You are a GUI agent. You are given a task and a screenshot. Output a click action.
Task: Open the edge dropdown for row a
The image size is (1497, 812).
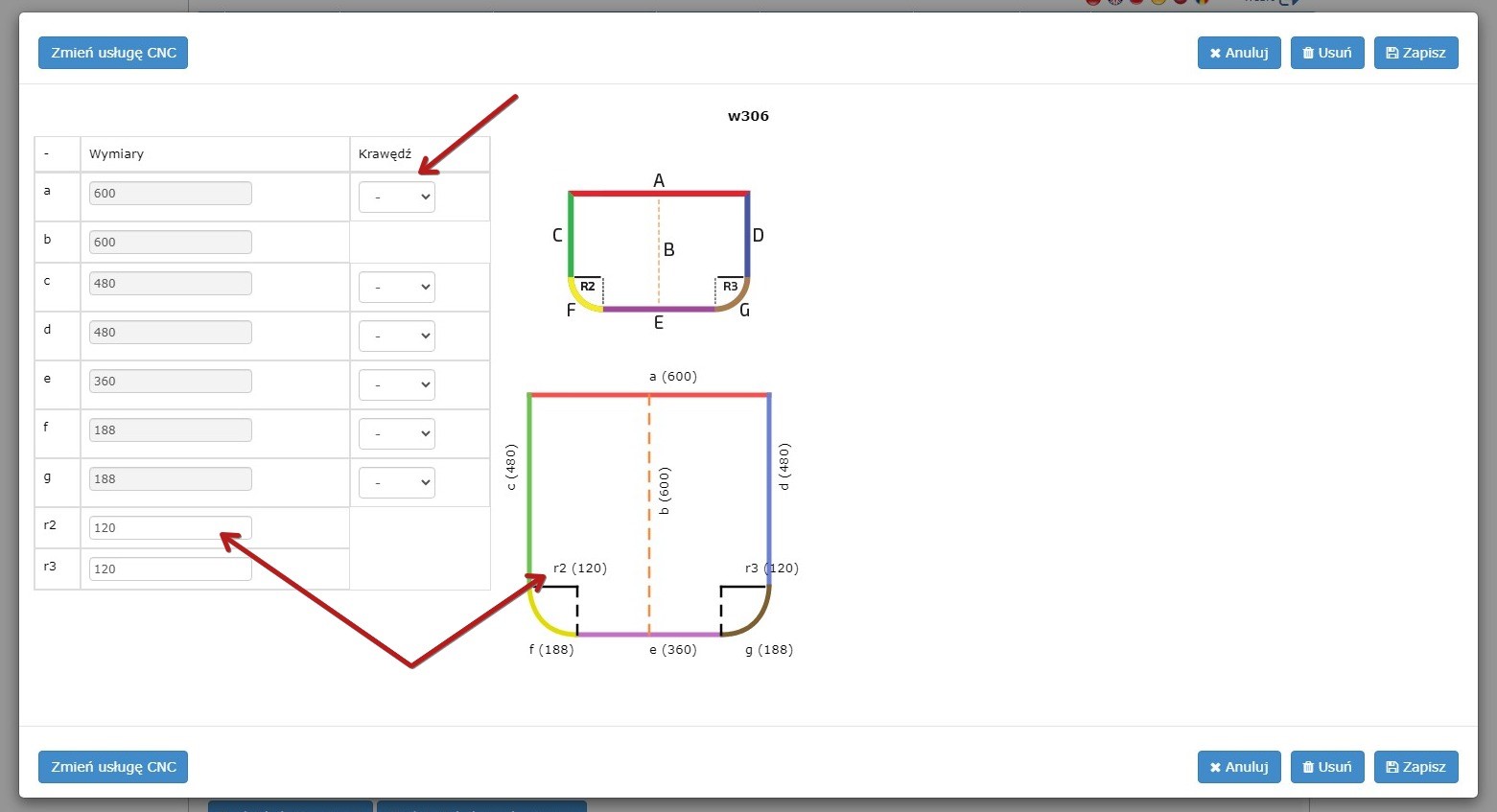396,197
